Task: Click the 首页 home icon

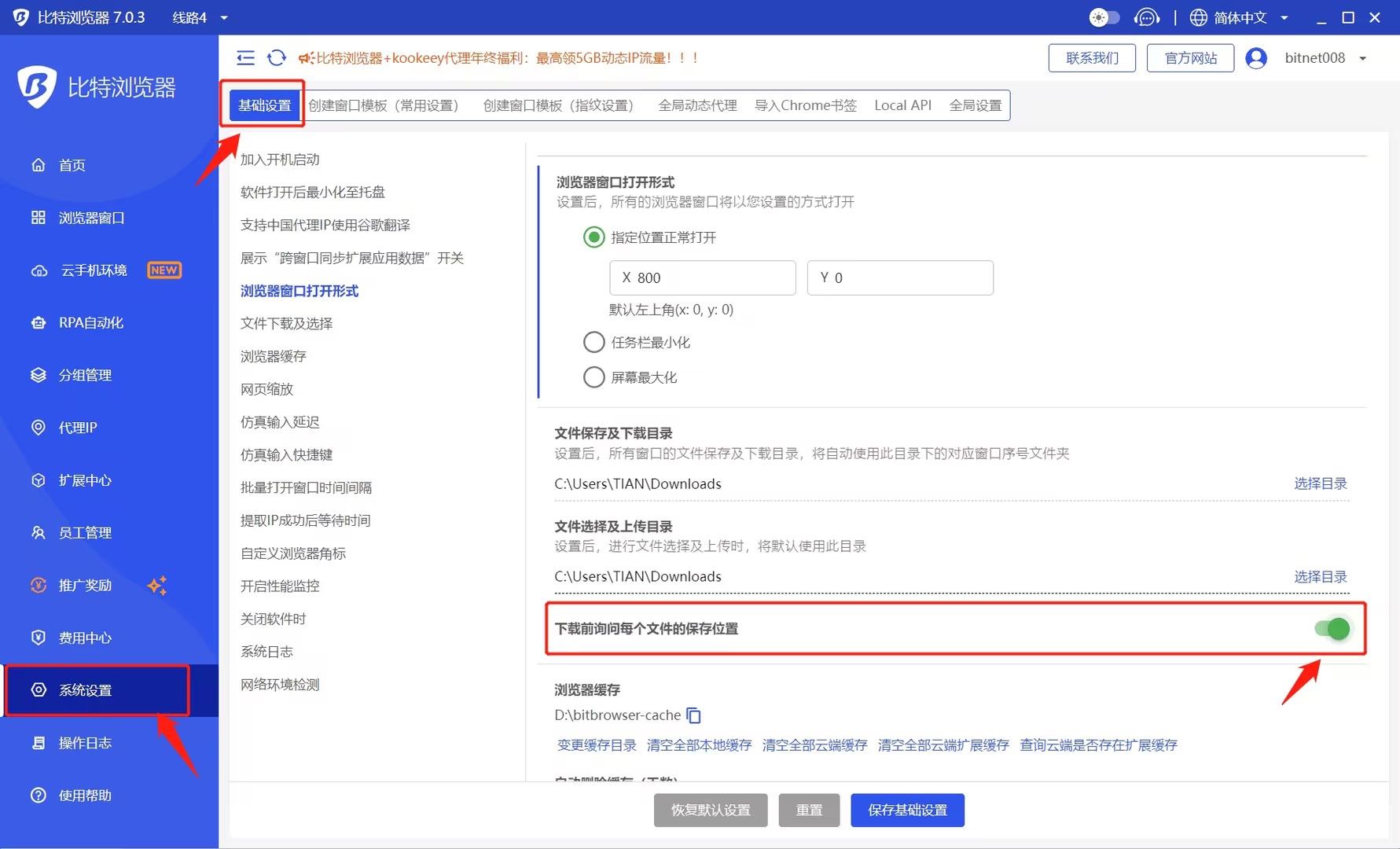Action: pos(38,165)
